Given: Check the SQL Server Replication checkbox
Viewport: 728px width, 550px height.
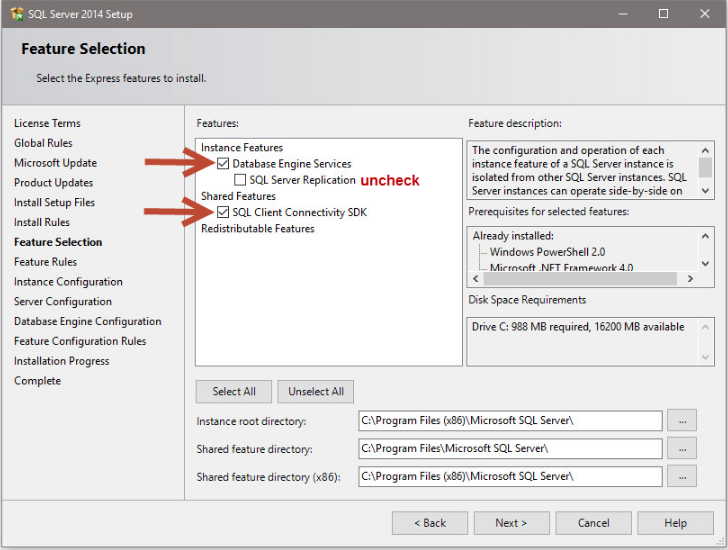Looking at the screenshot, I should click(240, 180).
